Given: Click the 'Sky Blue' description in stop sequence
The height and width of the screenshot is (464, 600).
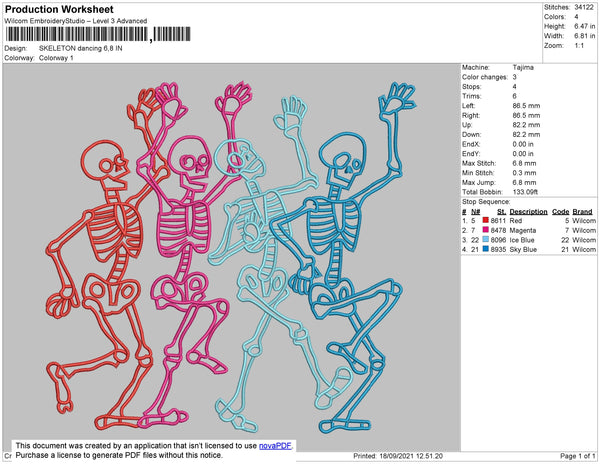Looking at the screenshot, I should (523, 249).
